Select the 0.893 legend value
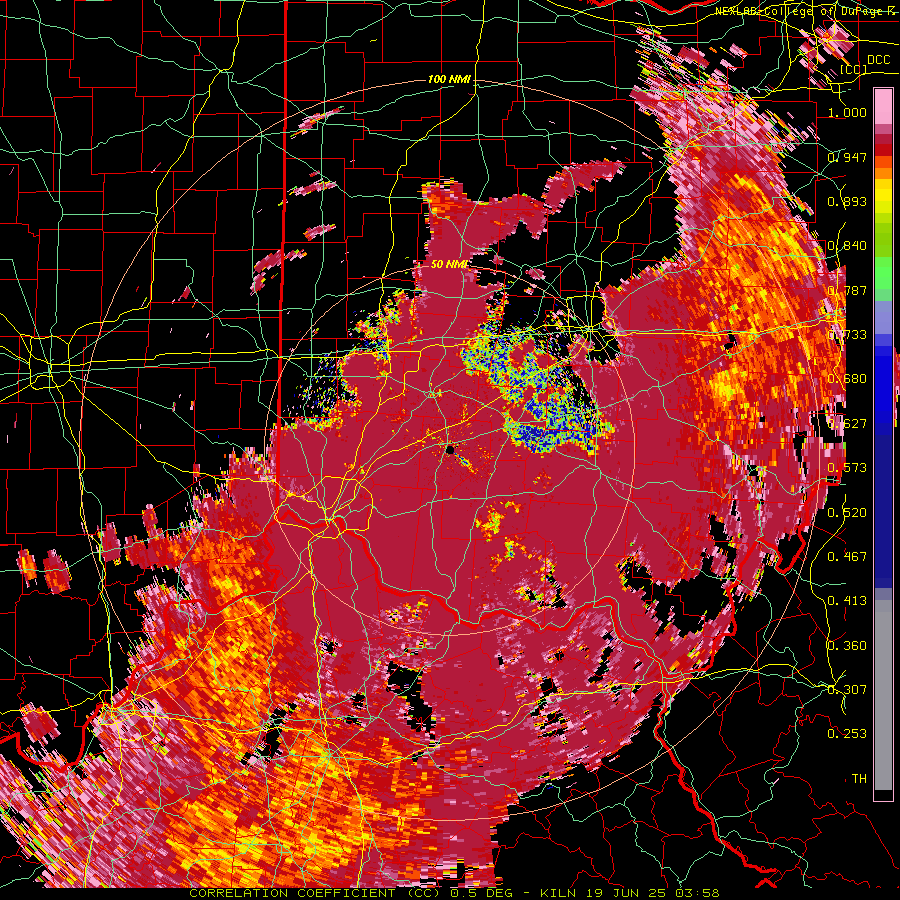The image size is (900, 900). [847, 201]
